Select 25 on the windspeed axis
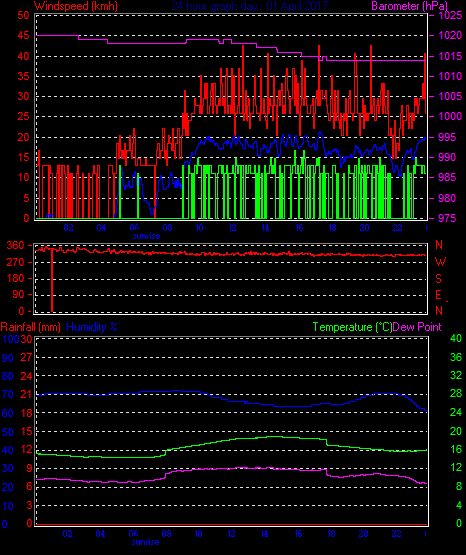The width and height of the screenshot is (466, 555). [x=23, y=116]
